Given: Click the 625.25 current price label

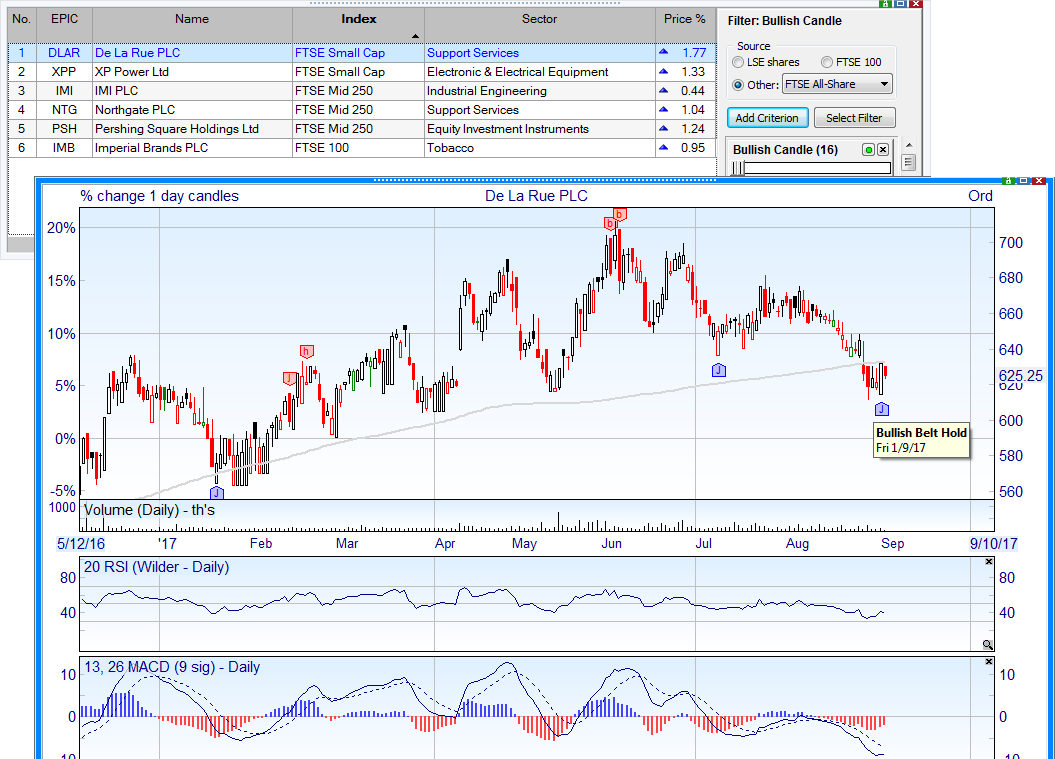Looking at the screenshot, I should 1020,376.
